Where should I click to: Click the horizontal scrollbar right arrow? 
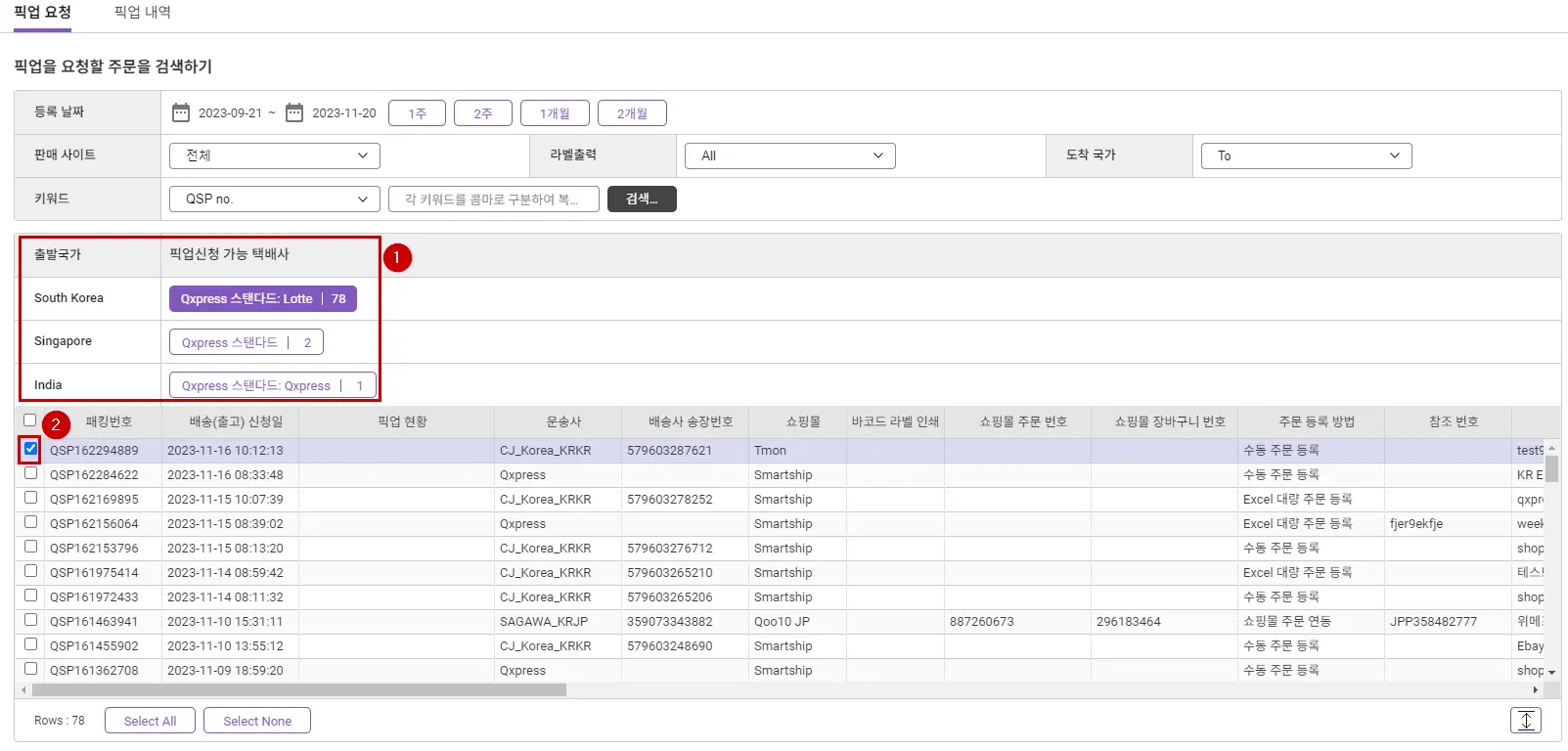[x=1535, y=690]
